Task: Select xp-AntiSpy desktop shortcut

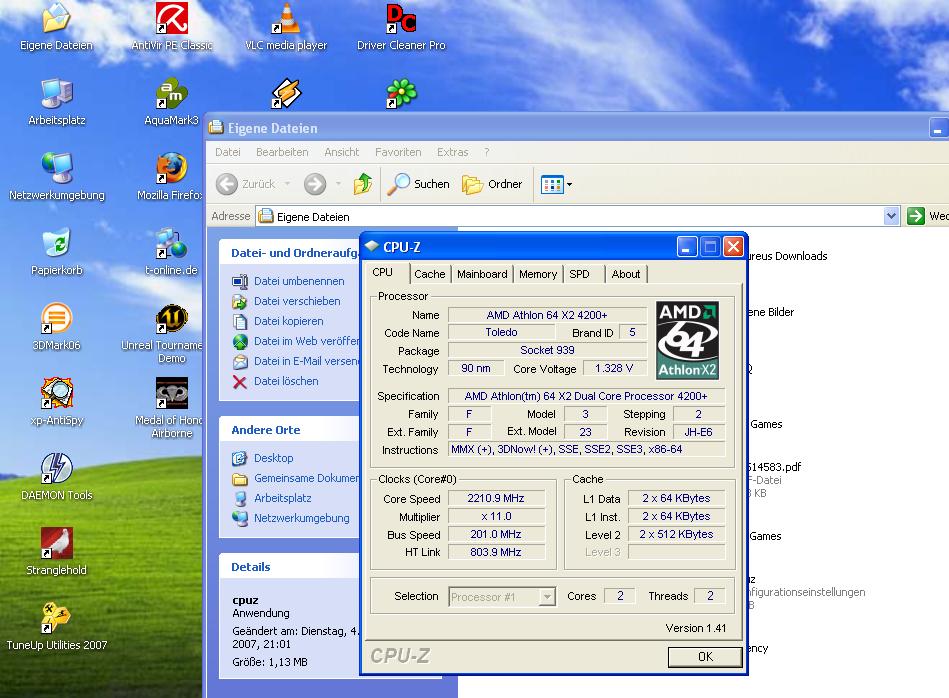Action: (57, 402)
